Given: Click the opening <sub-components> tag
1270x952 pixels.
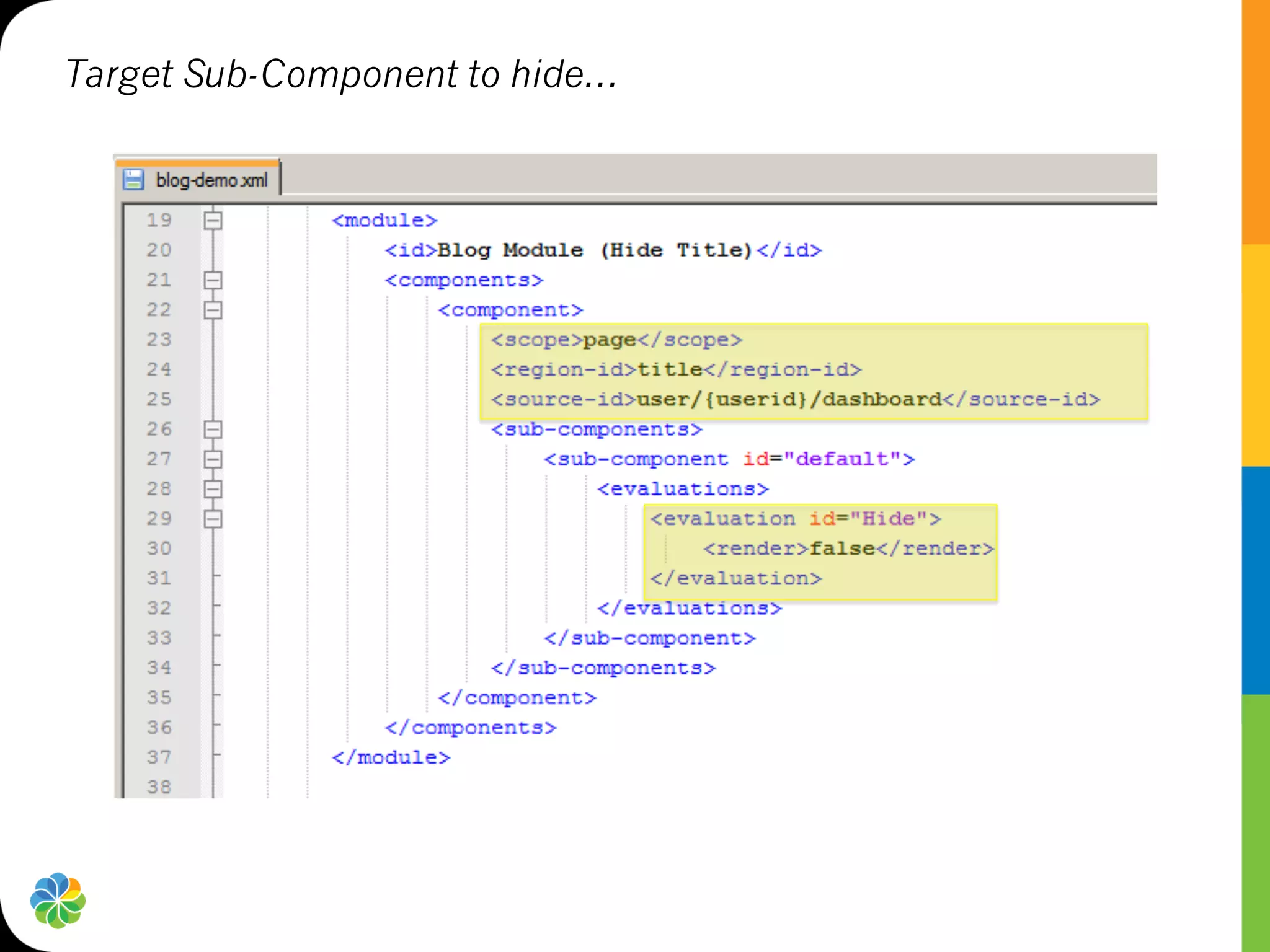Looking at the screenshot, I should (x=597, y=430).
